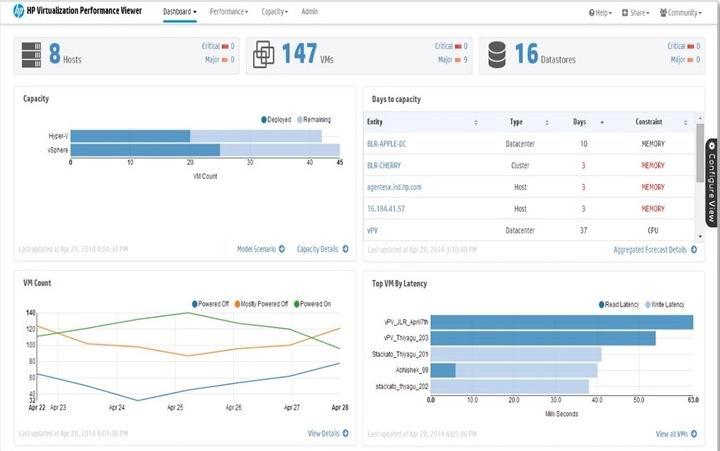The image size is (720, 451).
Task: Open the BLR-CHERRY cluster link
Action: point(384,165)
